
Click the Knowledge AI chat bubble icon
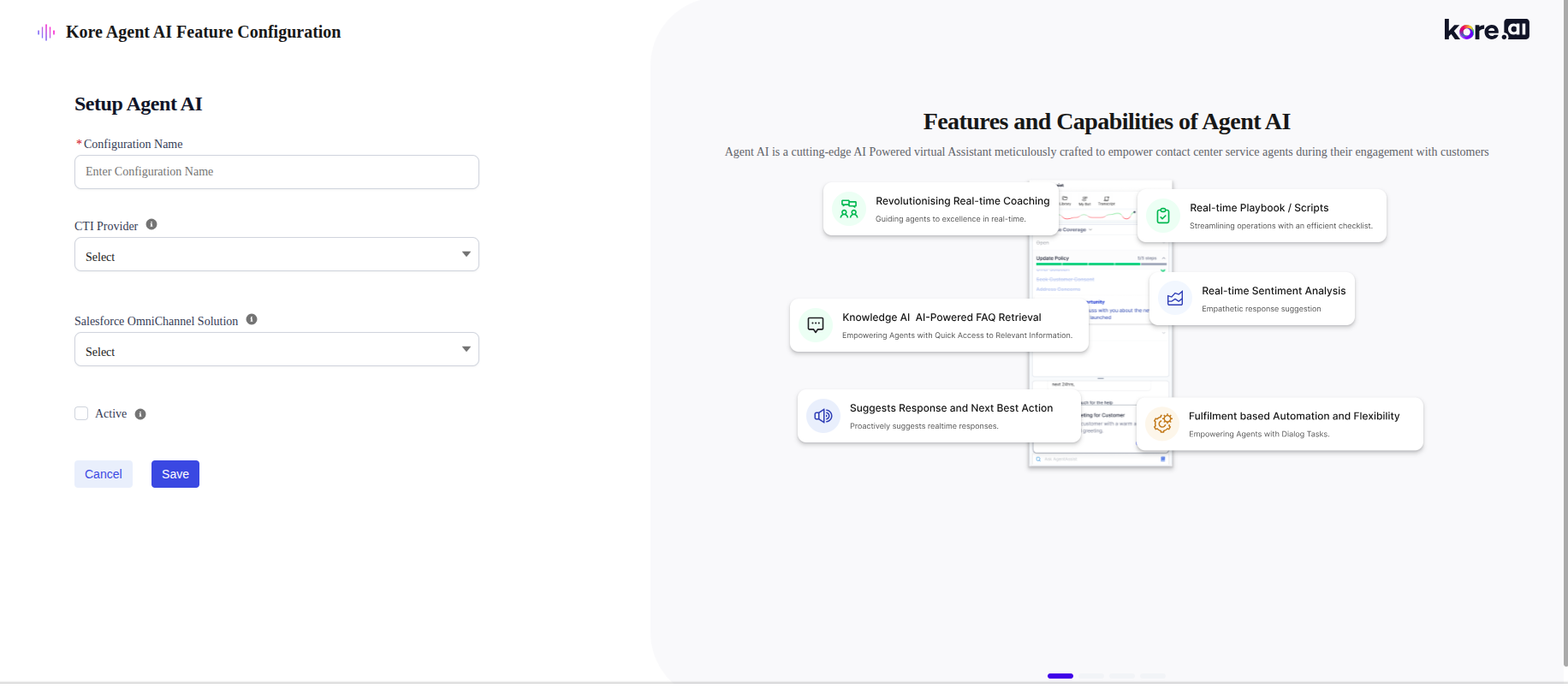click(816, 325)
